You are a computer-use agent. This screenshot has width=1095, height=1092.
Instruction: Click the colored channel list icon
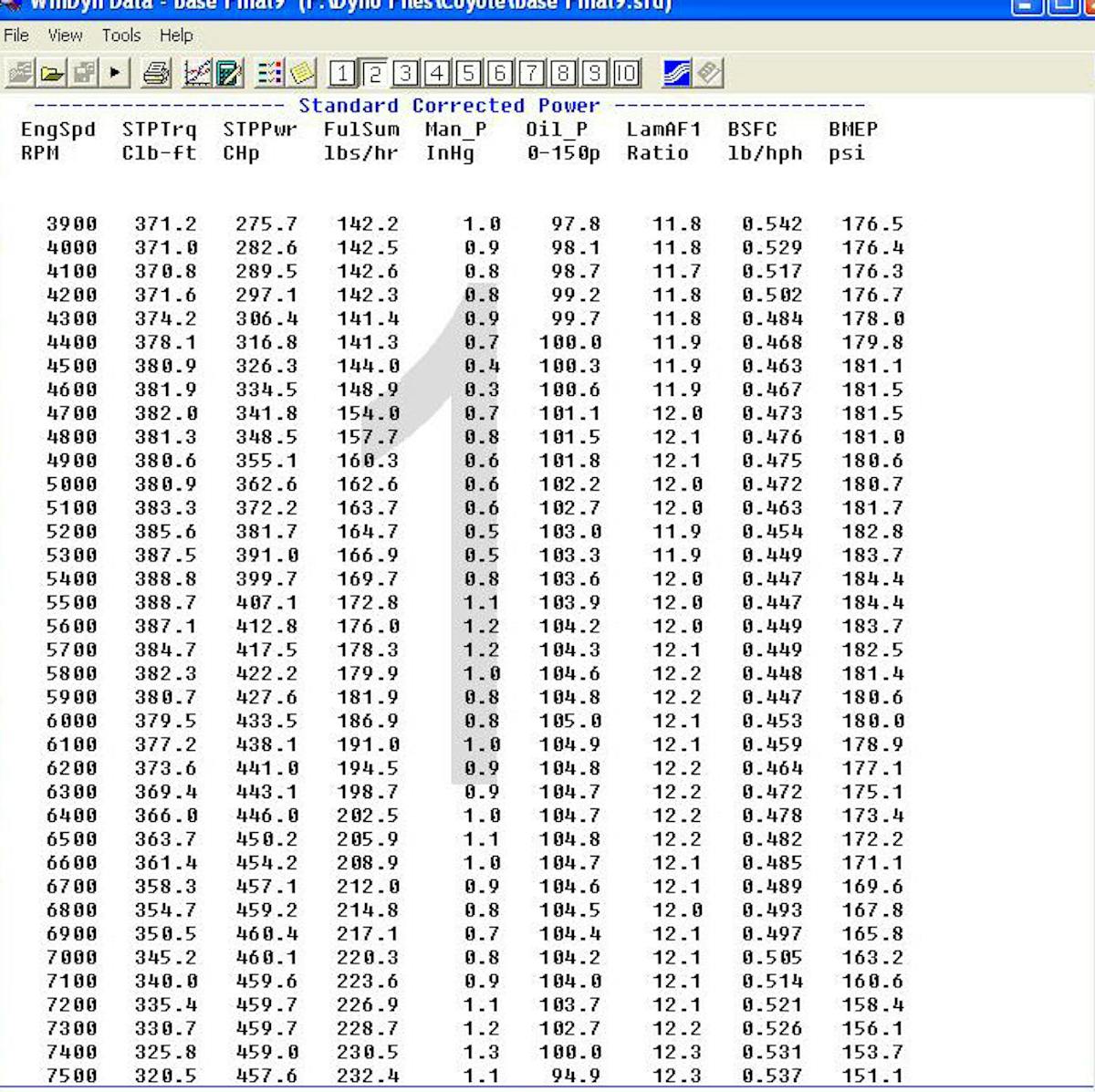[270, 73]
